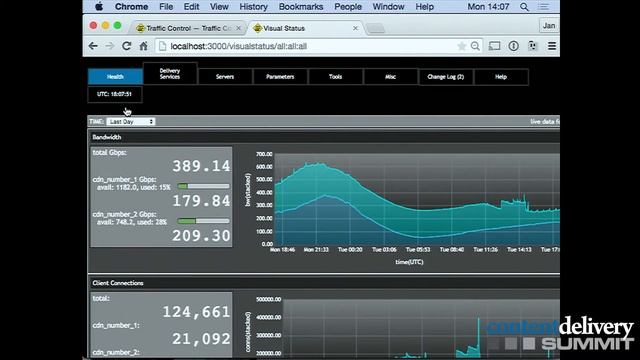
Task: Open the Apple menu
Action: tap(99, 7)
